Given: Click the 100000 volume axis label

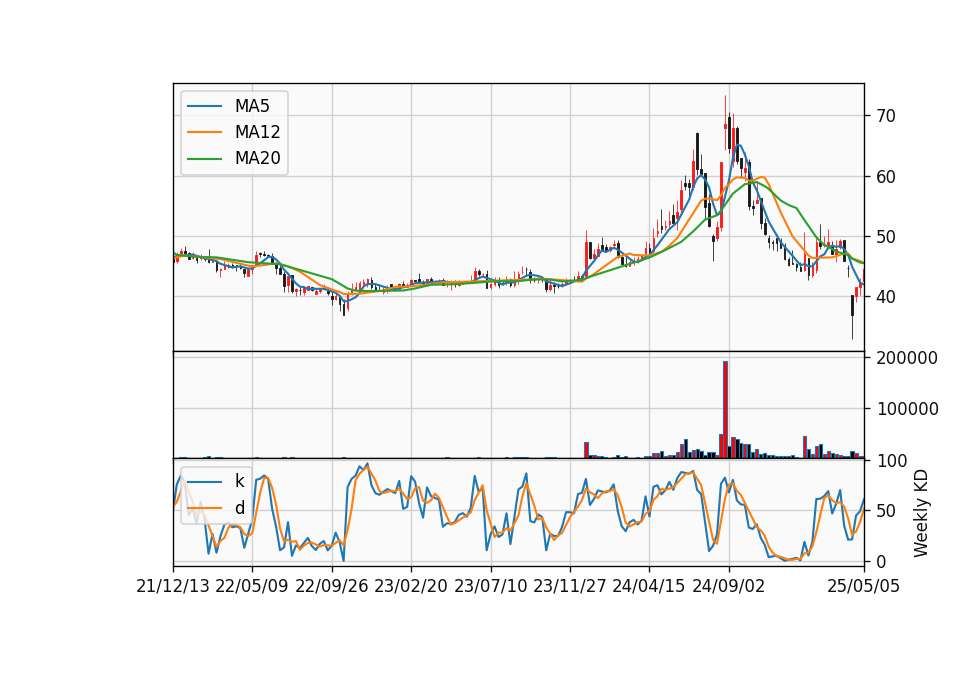Looking at the screenshot, I should (x=907, y=409).
